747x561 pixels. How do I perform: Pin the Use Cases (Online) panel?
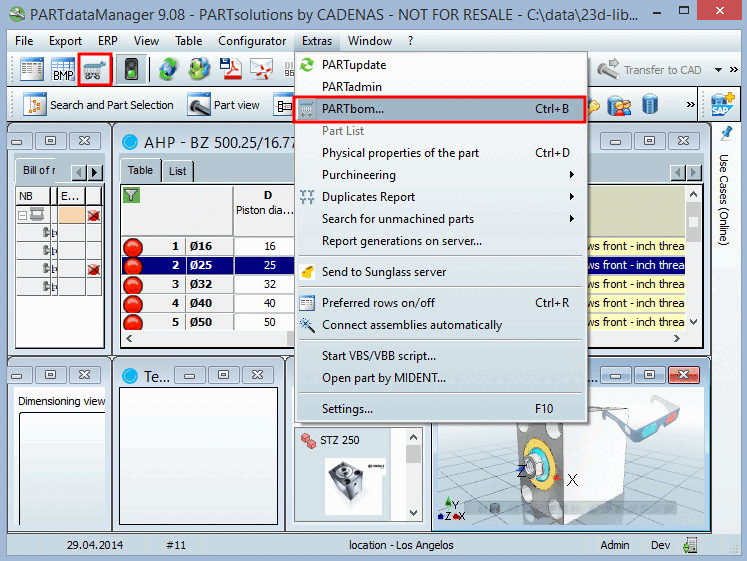tap(726, 134)
